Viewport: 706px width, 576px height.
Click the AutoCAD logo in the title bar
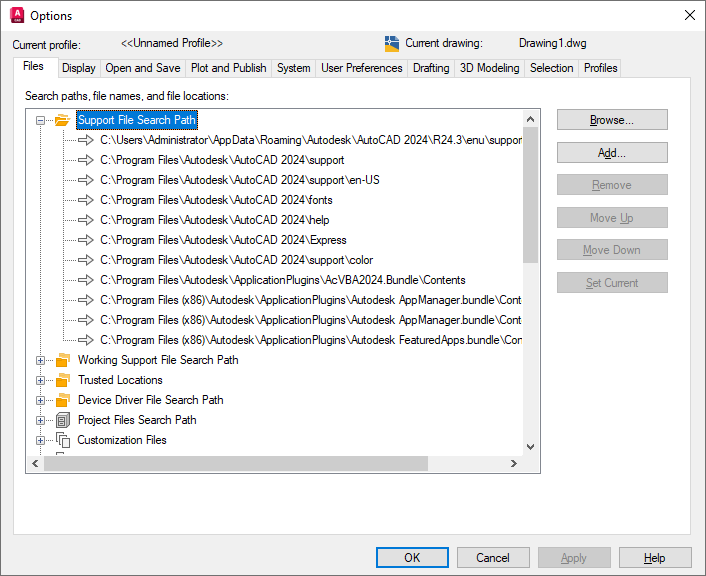[17, 15]
